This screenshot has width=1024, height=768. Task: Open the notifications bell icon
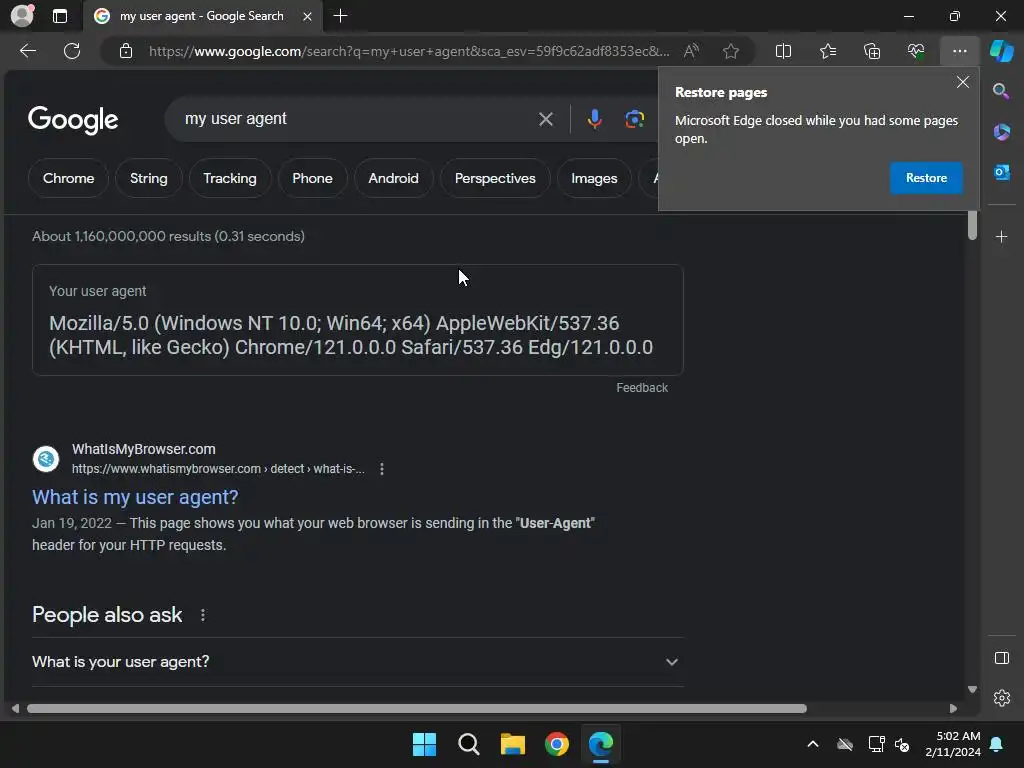pos(997,744)
